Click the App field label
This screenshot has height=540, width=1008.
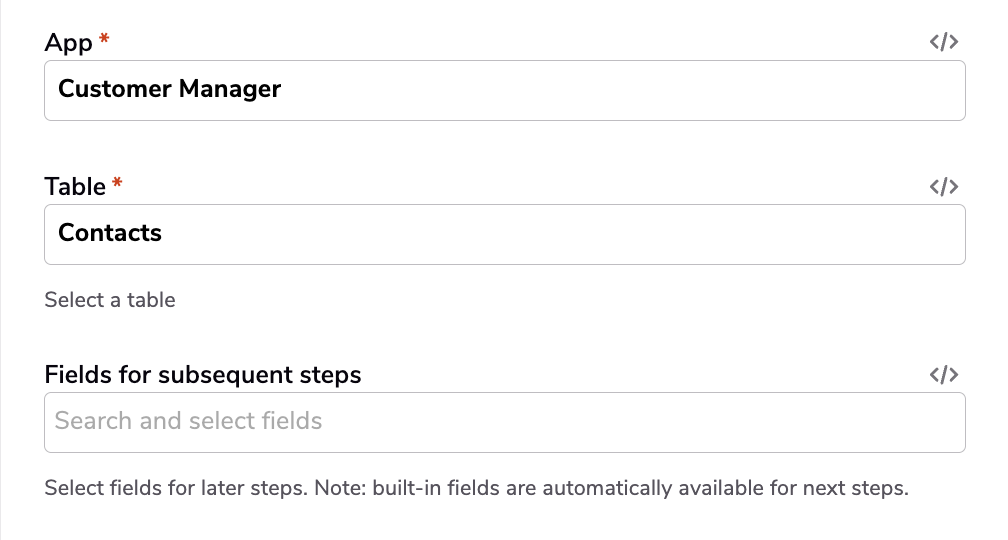pyautogui.click(x=68, y=43)
